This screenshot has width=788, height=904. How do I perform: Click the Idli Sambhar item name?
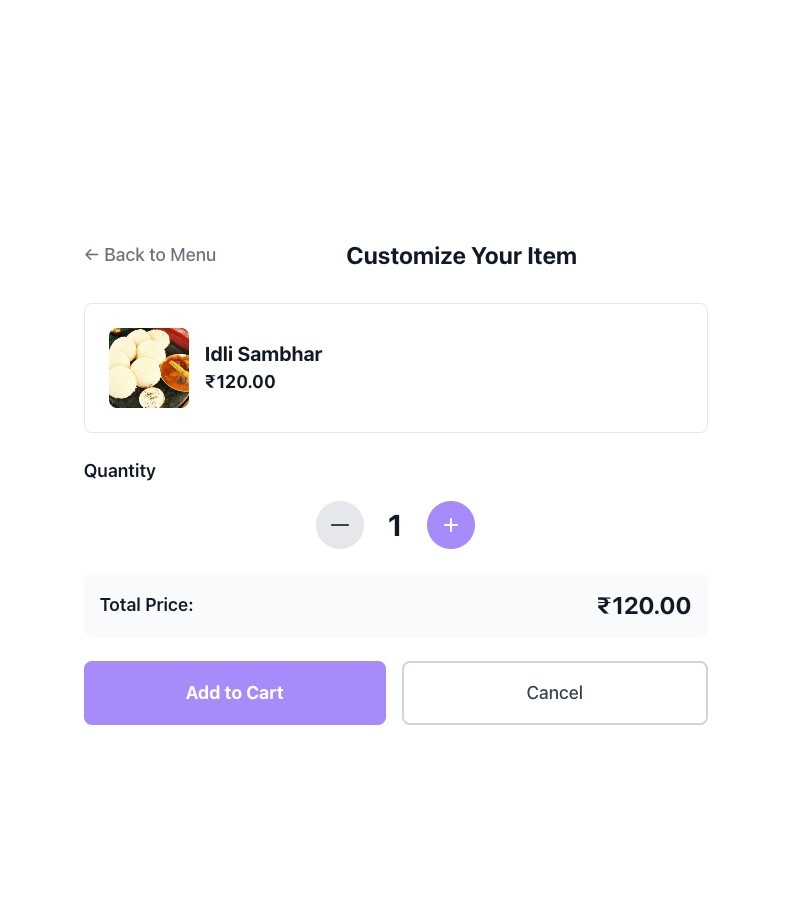[x=263, y=354]
